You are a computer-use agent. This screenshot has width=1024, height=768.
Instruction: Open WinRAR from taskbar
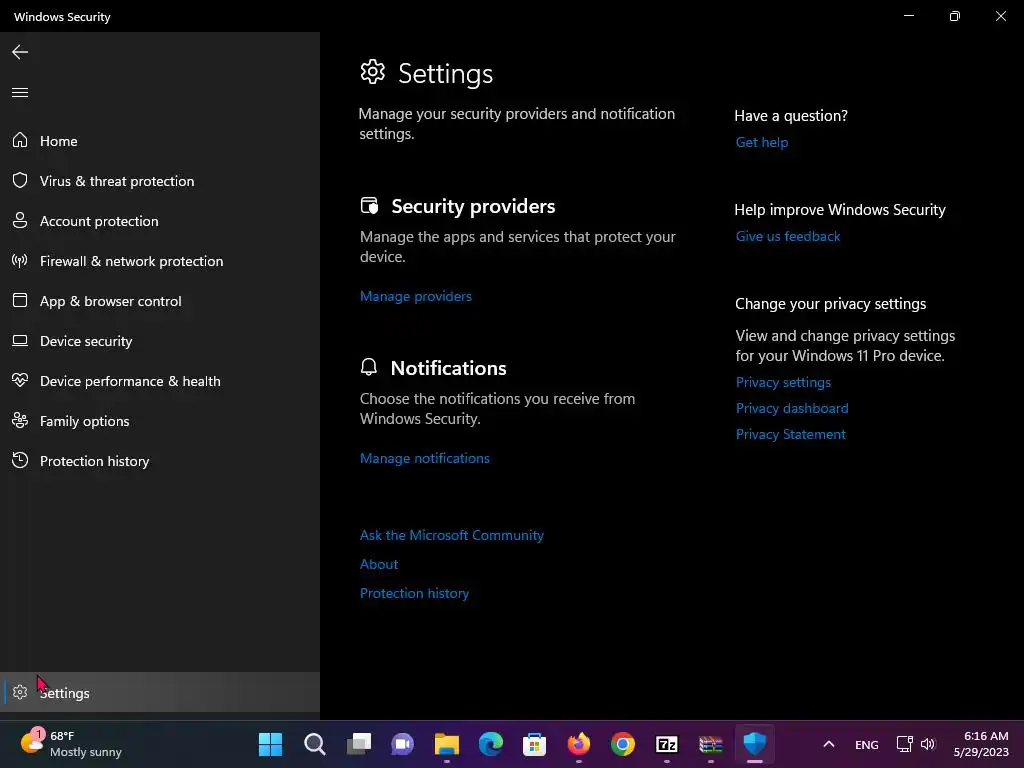pyautogui.click(x=711, y=744)
